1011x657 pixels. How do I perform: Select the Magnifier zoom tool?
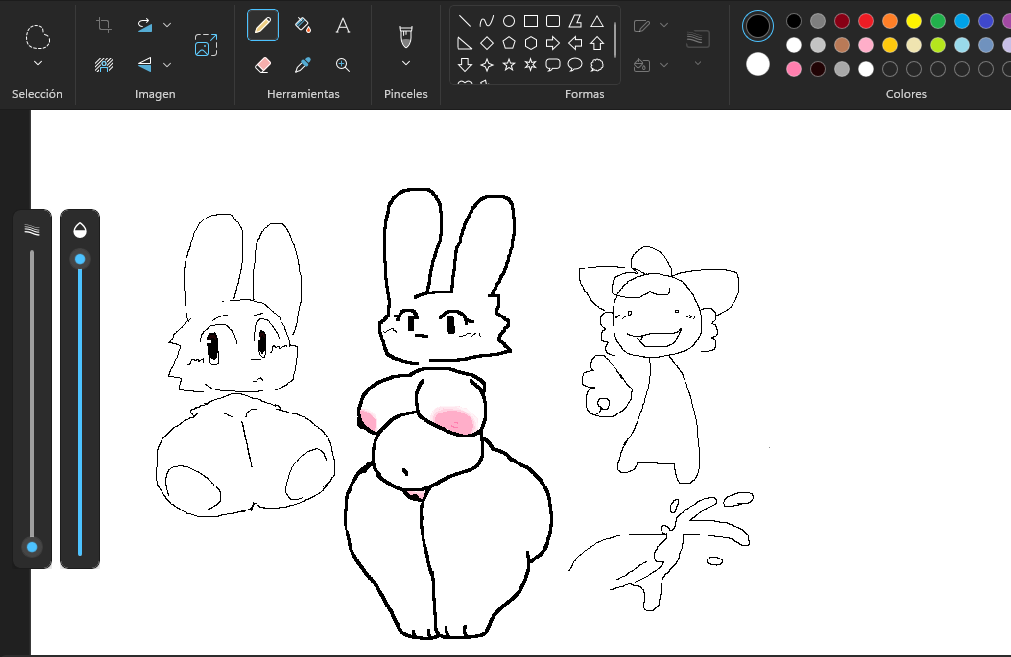pos(342,64)
